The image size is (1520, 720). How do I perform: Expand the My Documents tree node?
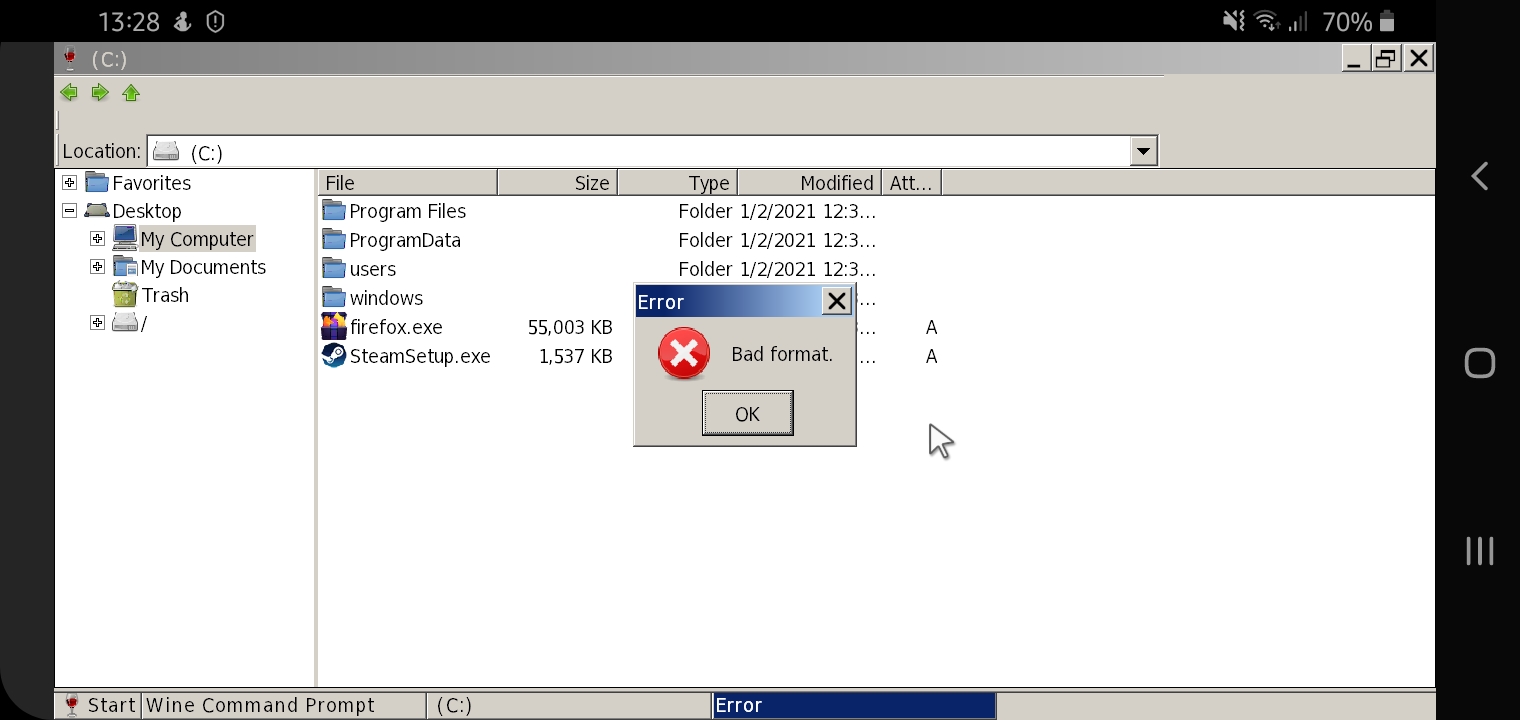(97, 266)
